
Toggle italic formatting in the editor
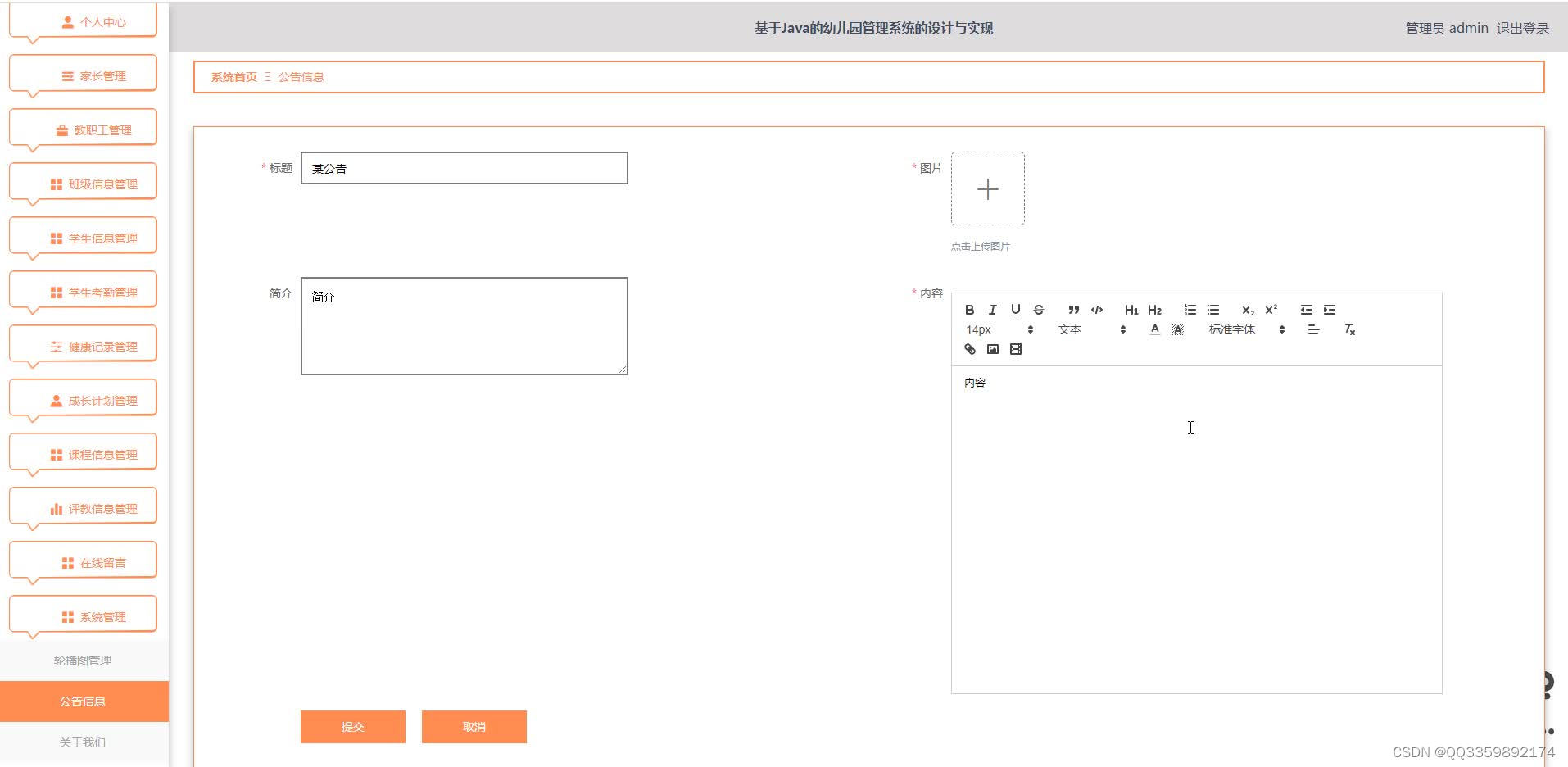coord(992,310)
